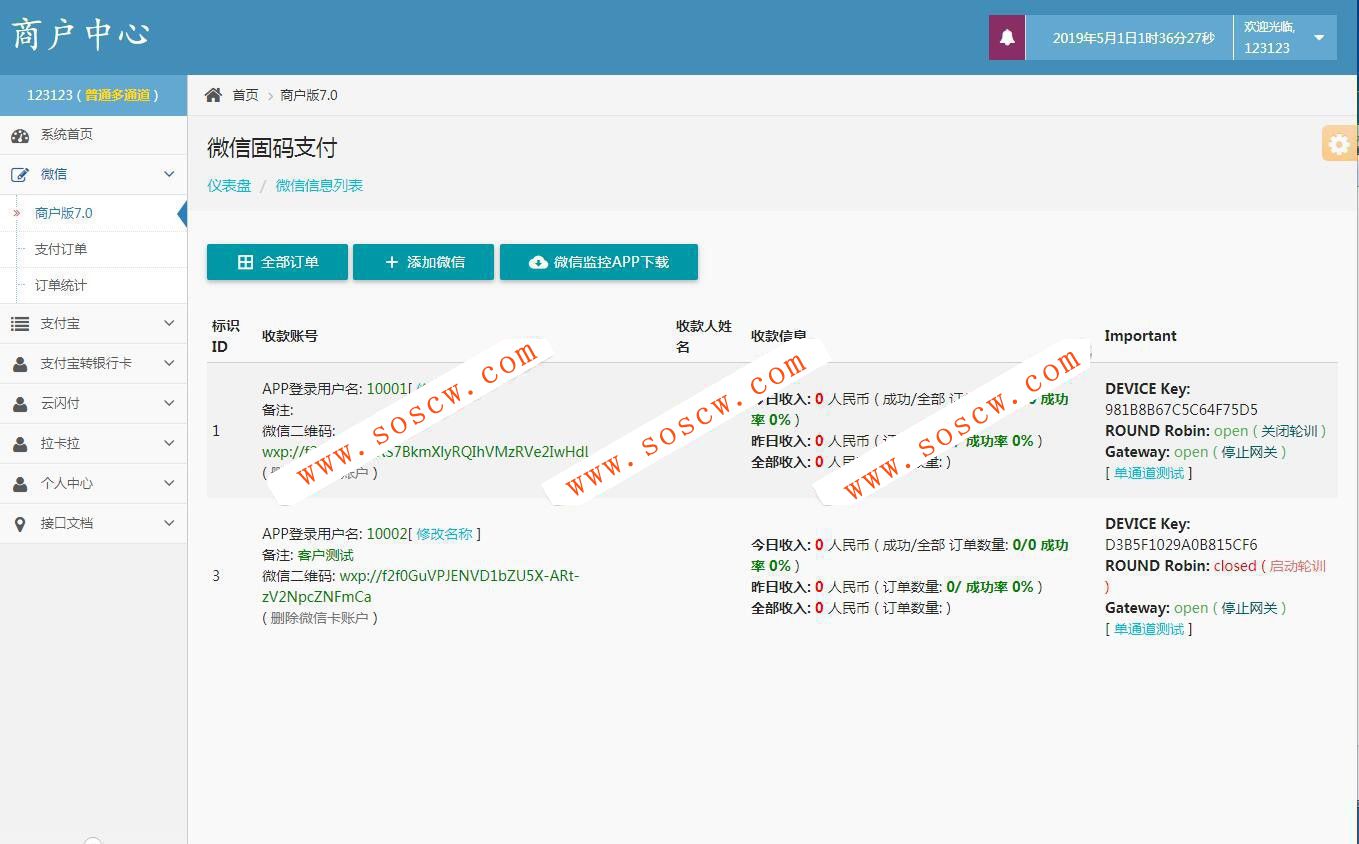The height and width of the screenshot is (844, 1359).
Task: Click cloud download icon on APP下载 button
Action: [538, 262]
